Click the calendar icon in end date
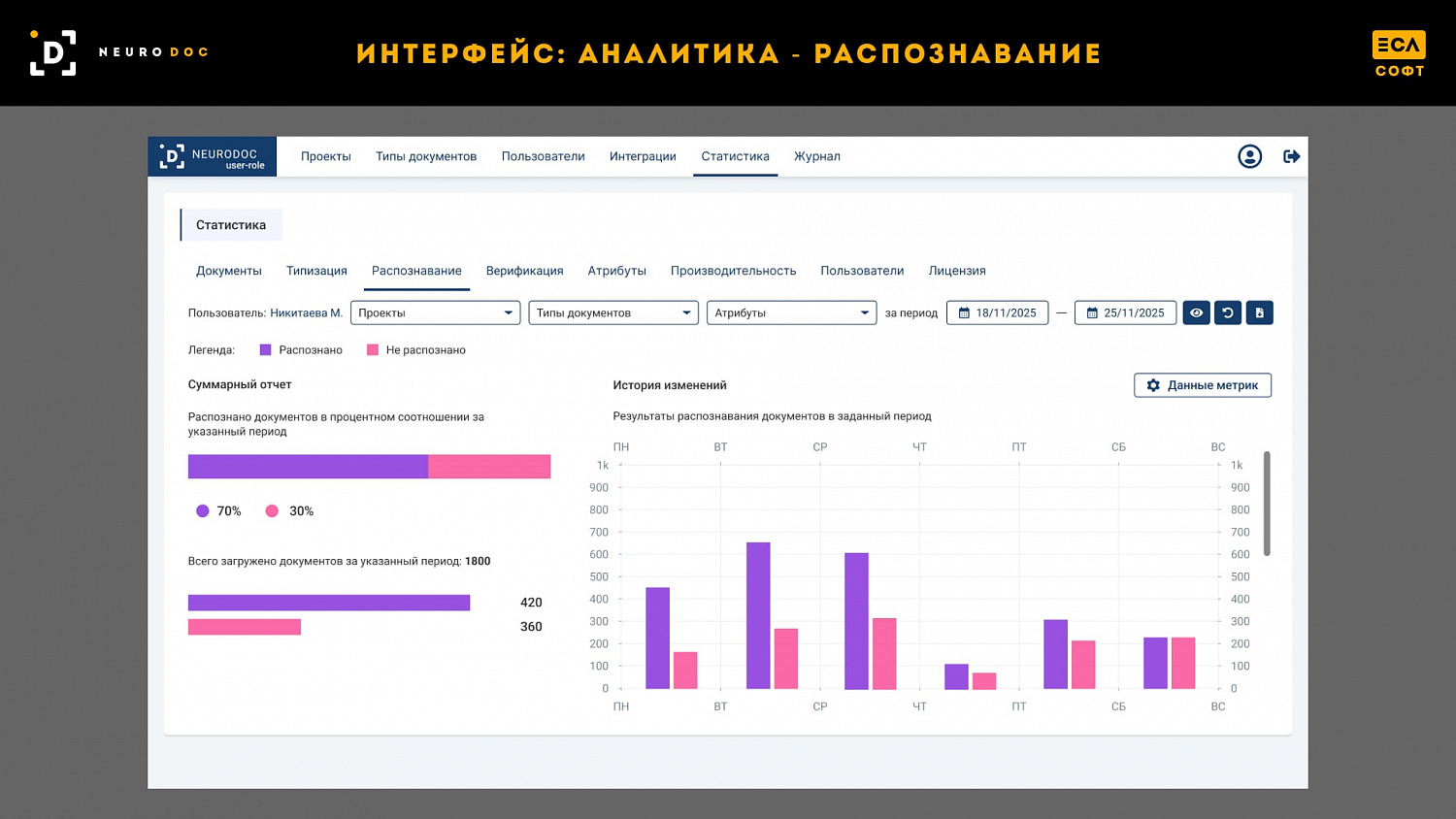1456x819 pixels. point(1092,312)
